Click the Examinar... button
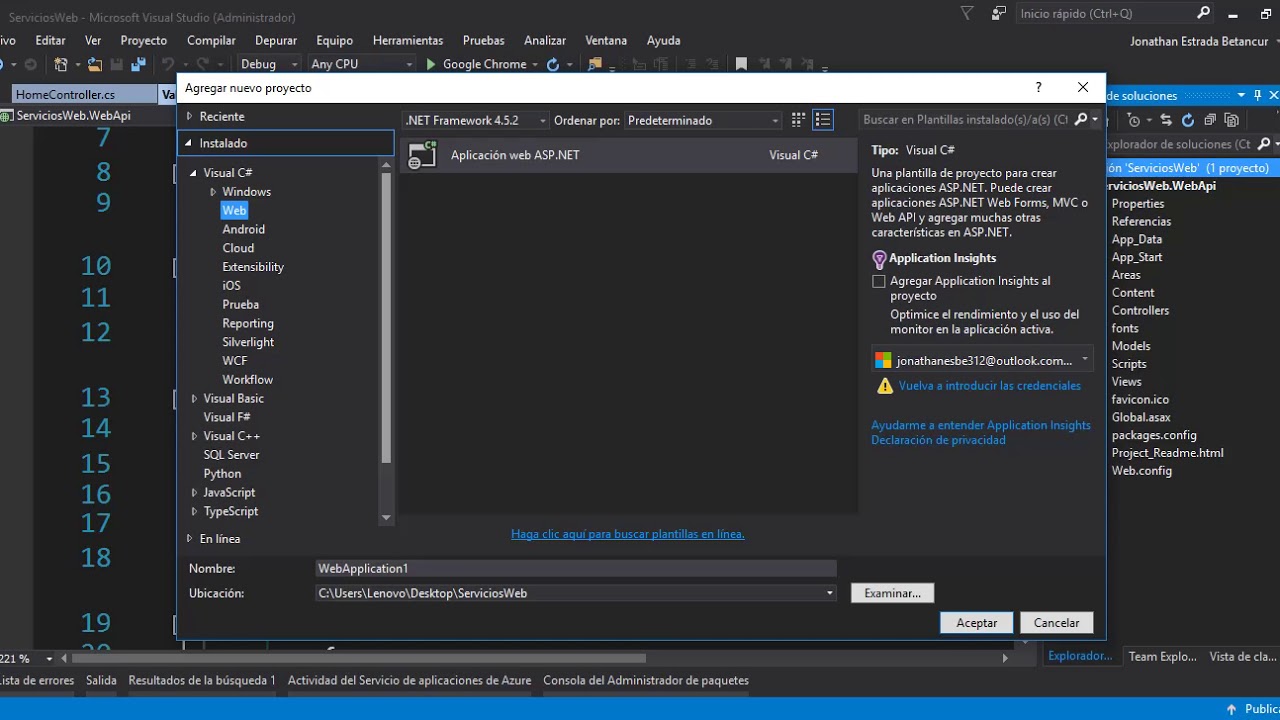 (892, 593)
